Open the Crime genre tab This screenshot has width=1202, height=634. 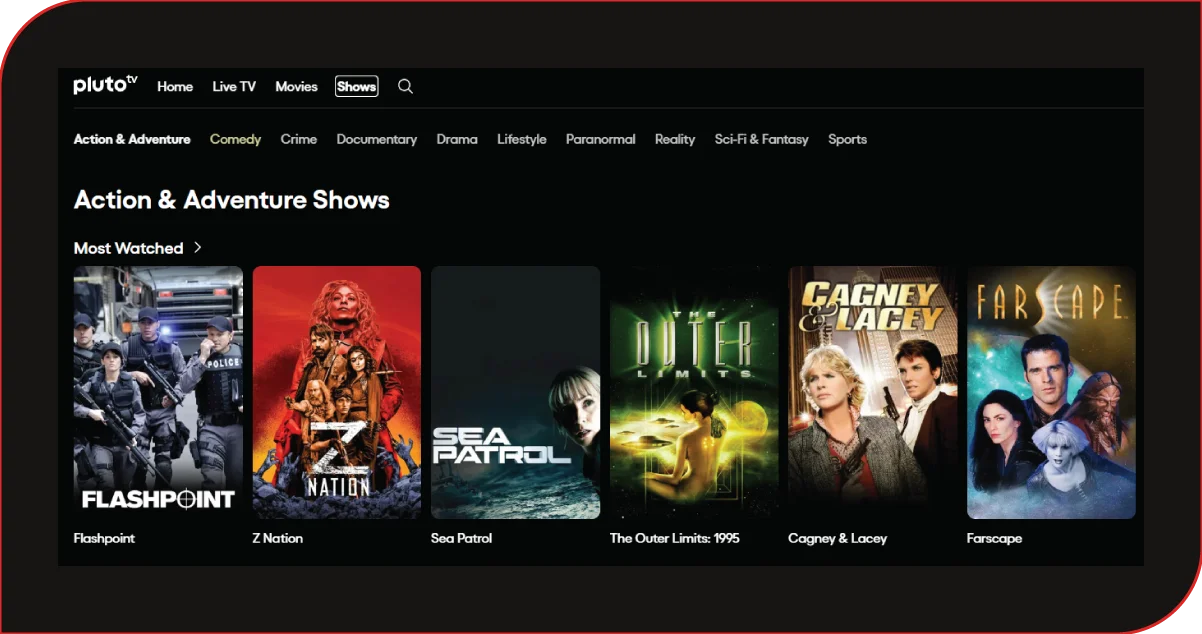click(298, 139)
